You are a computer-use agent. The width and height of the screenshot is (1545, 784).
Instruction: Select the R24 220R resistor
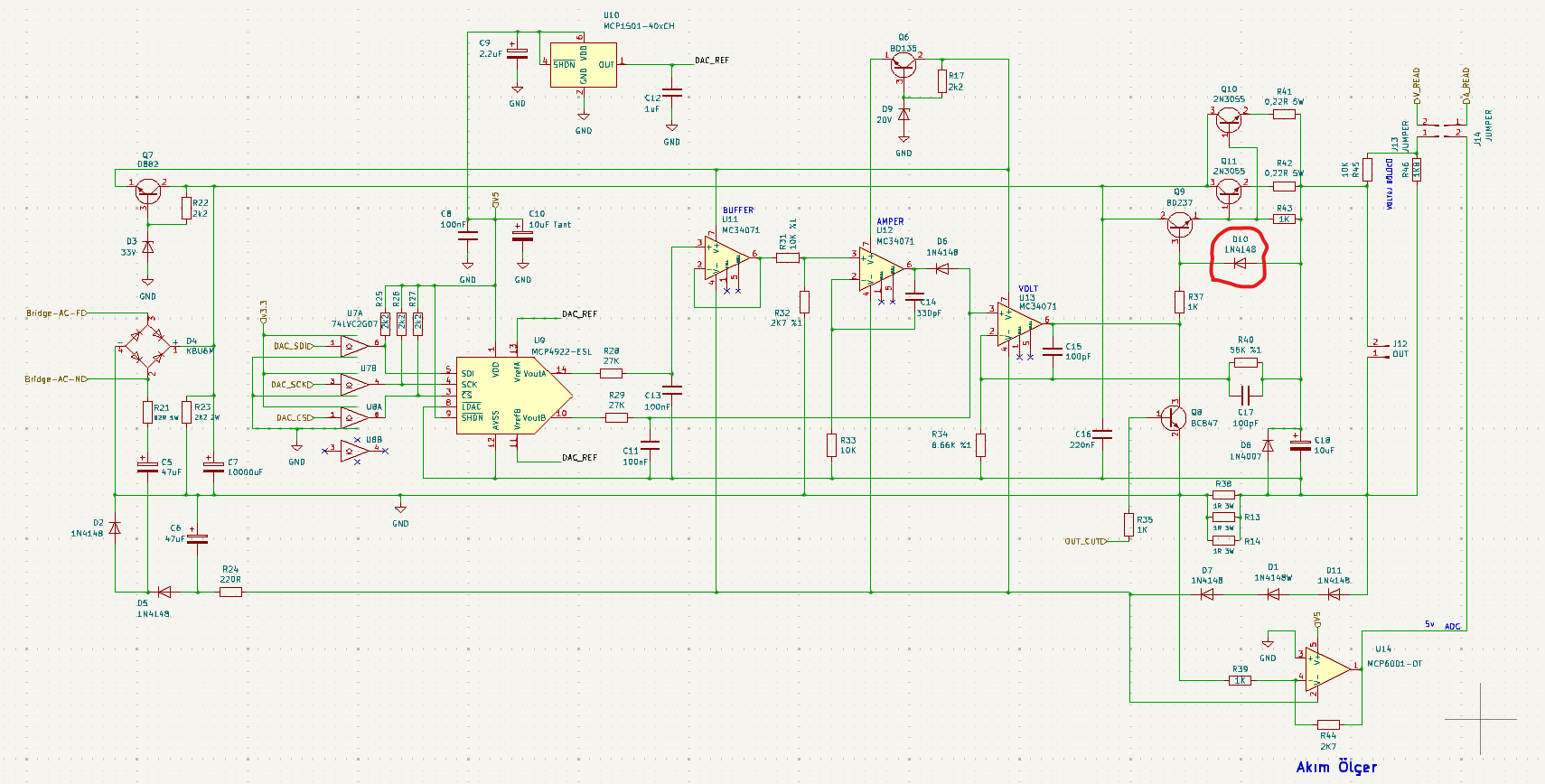tap(230, 593)
